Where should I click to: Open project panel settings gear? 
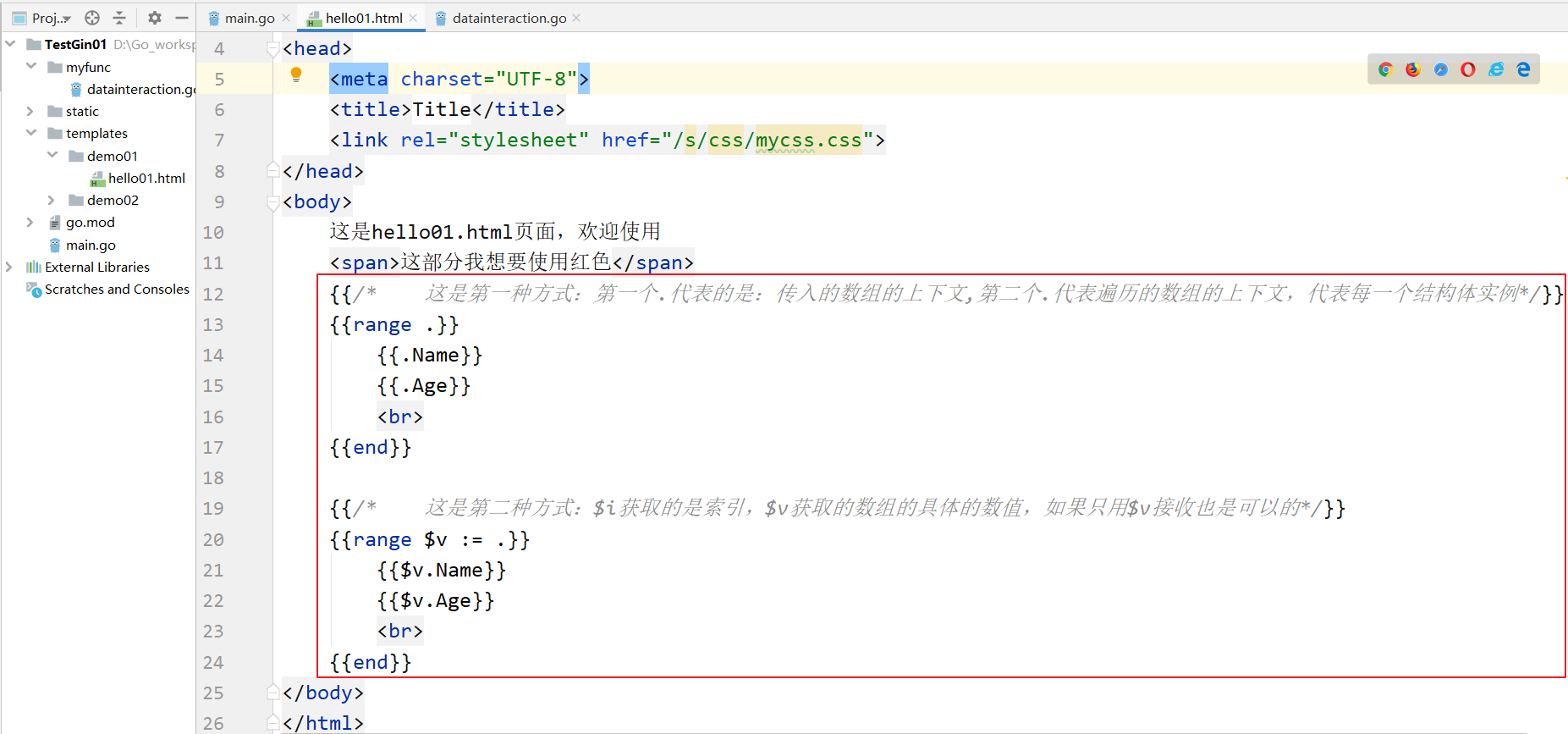[155, 18]
